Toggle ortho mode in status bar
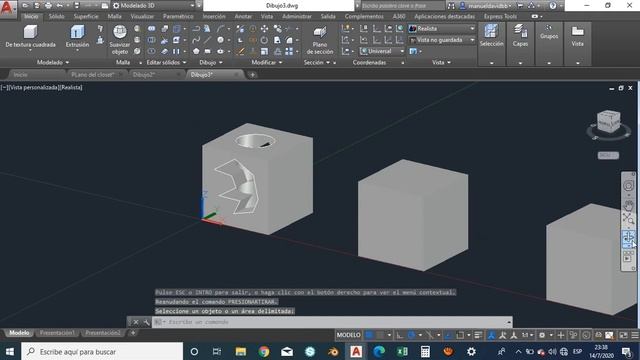This screenshot has height=360, width=640. click(400, 335)
